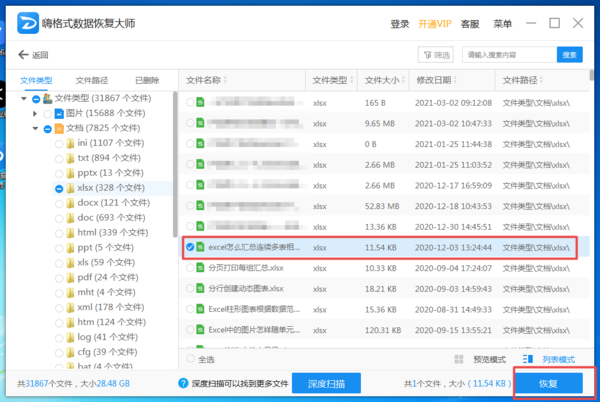The image size is (600, 402).
Task: Expand the 图片 (15688 个文件) tree node
Action: tap(36, 113)
